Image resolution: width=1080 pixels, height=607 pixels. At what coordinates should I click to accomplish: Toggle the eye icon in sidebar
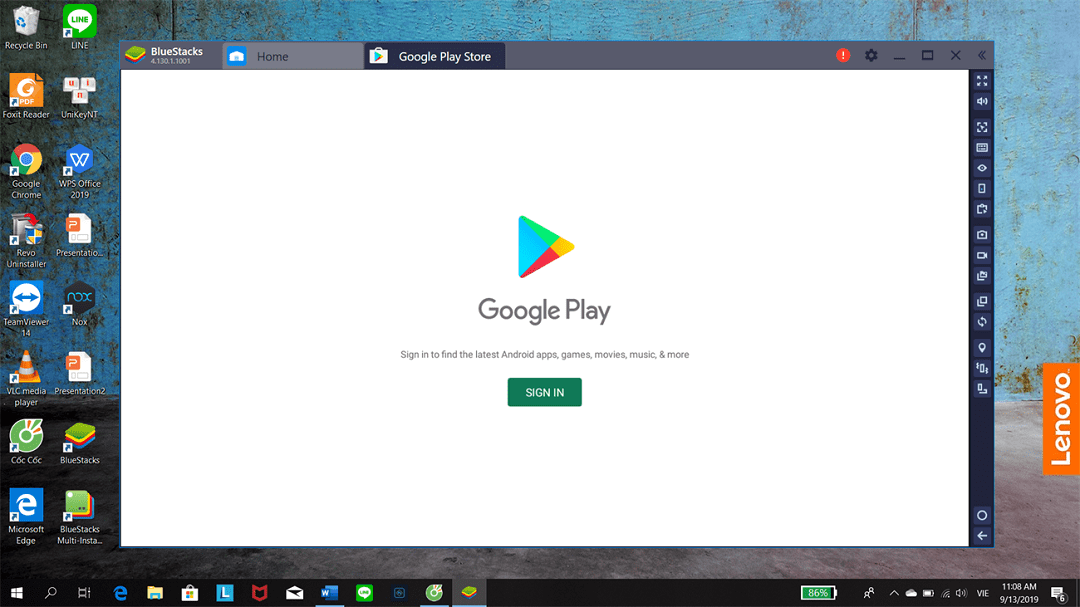982,168
